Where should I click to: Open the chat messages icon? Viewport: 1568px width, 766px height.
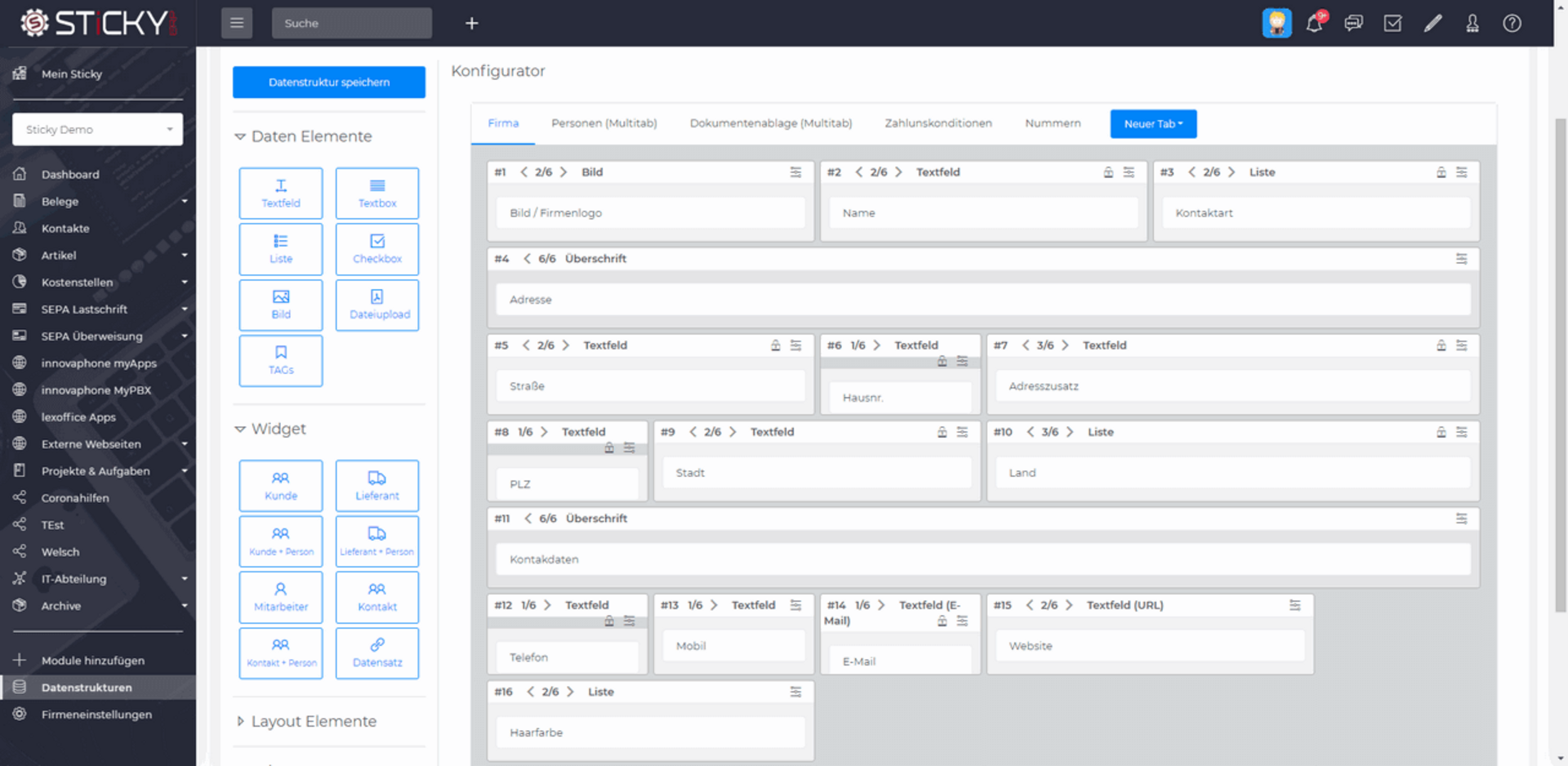pyautogui.click(x=1353, y=23)
